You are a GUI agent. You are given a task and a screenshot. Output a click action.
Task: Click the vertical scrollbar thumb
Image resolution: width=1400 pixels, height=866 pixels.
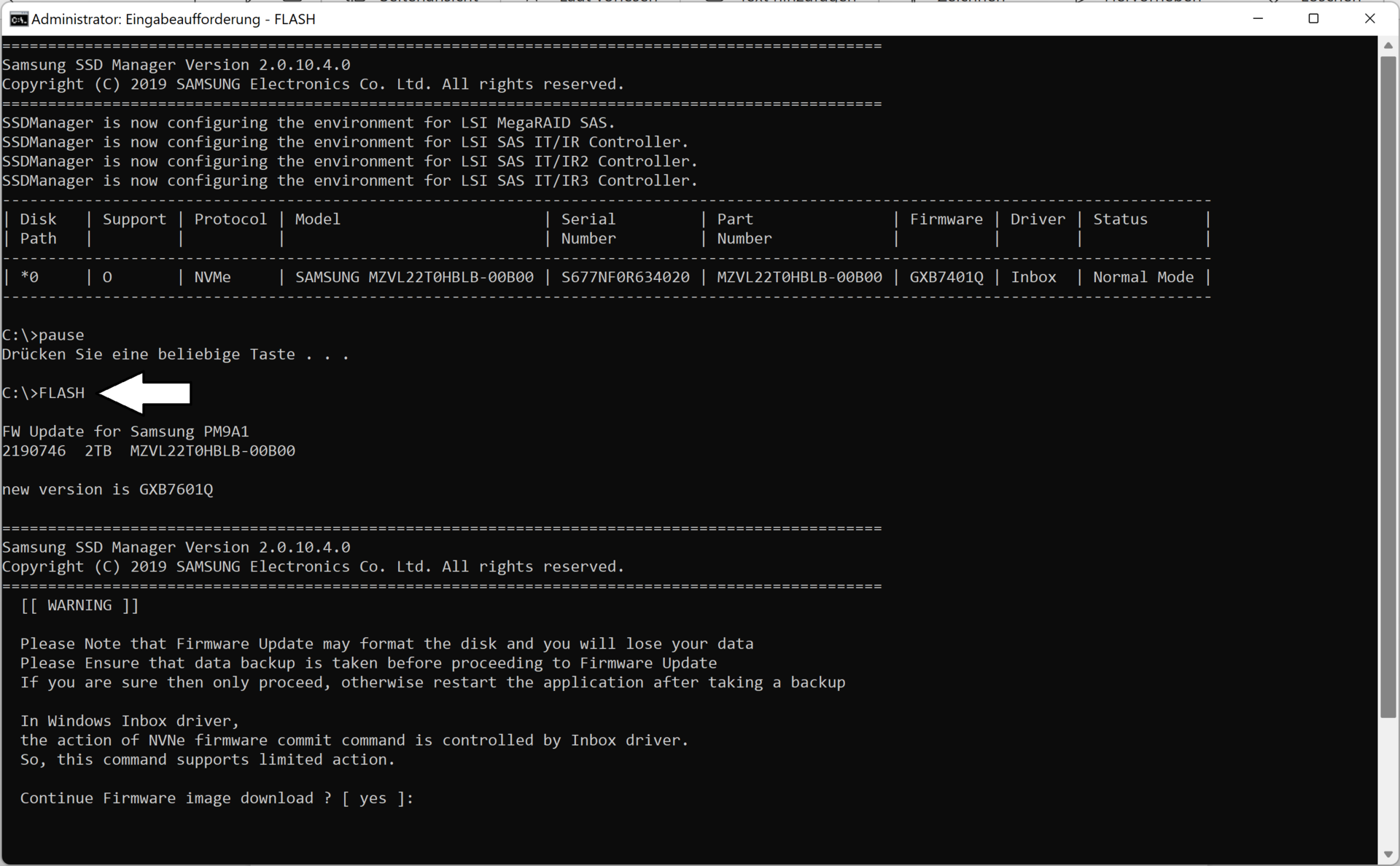1388,386
